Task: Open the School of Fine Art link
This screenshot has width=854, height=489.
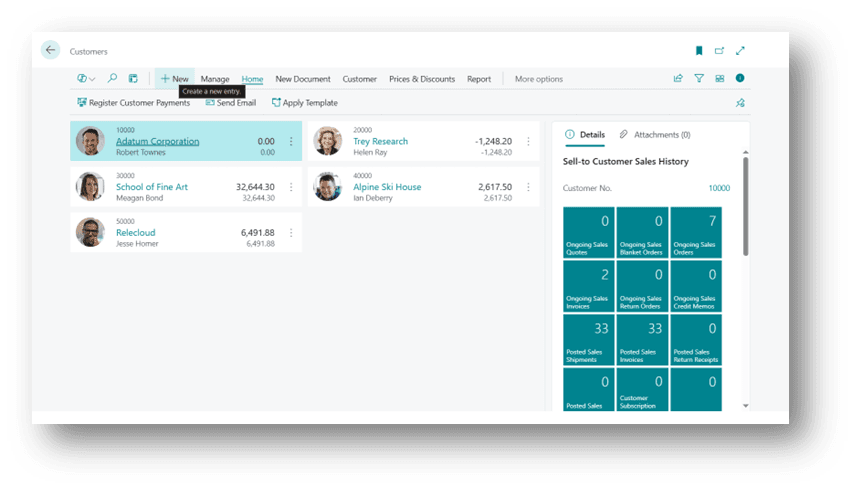Action: click(x=152, y=187)
